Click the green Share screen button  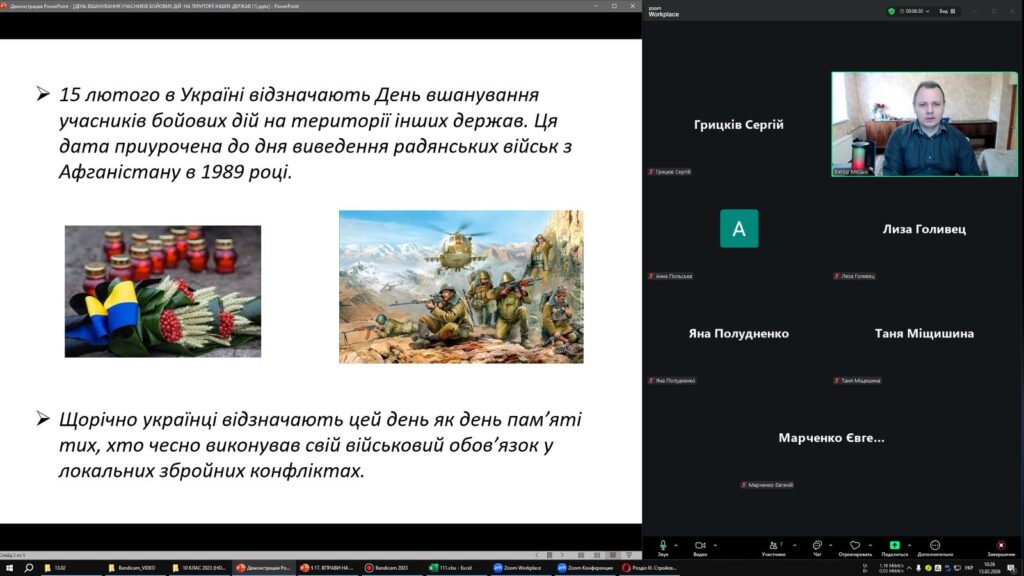point(895,545)
